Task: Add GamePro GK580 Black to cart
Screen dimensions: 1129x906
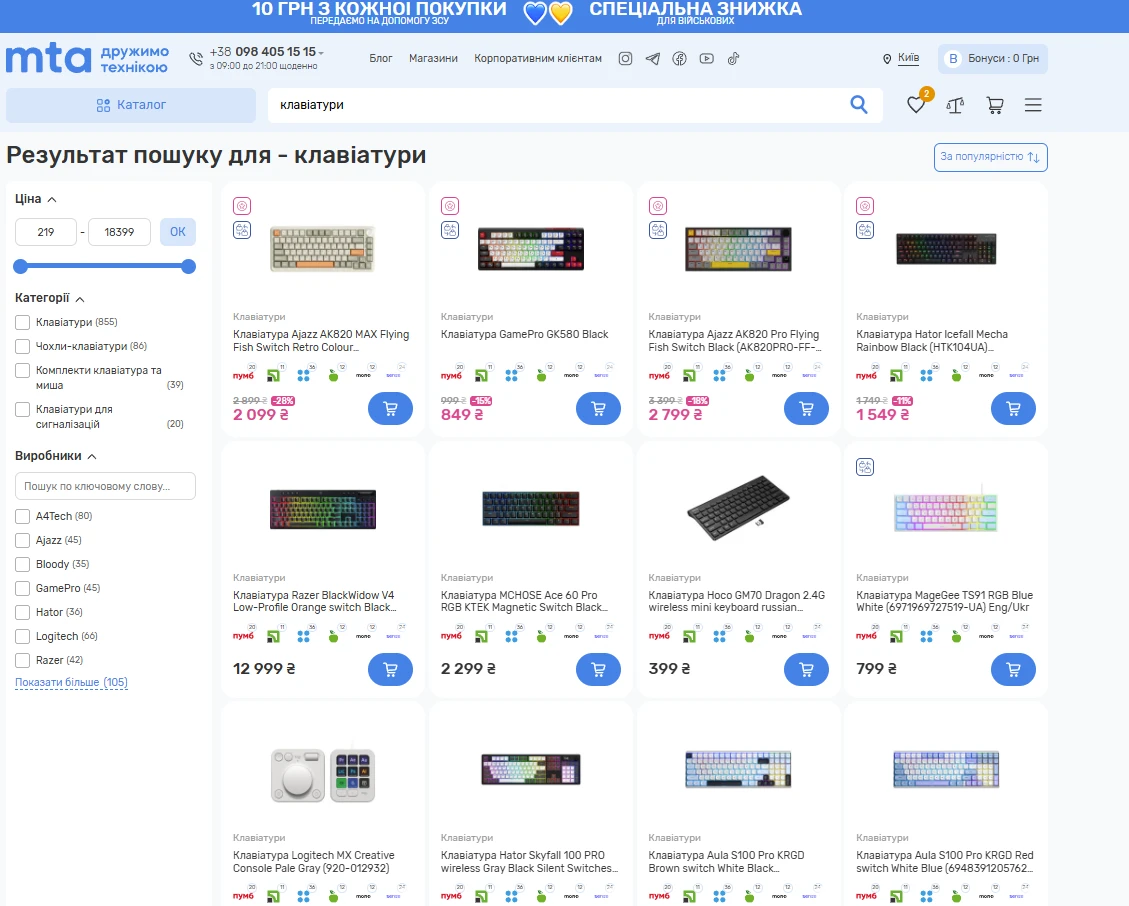Action: coord(598,408)
